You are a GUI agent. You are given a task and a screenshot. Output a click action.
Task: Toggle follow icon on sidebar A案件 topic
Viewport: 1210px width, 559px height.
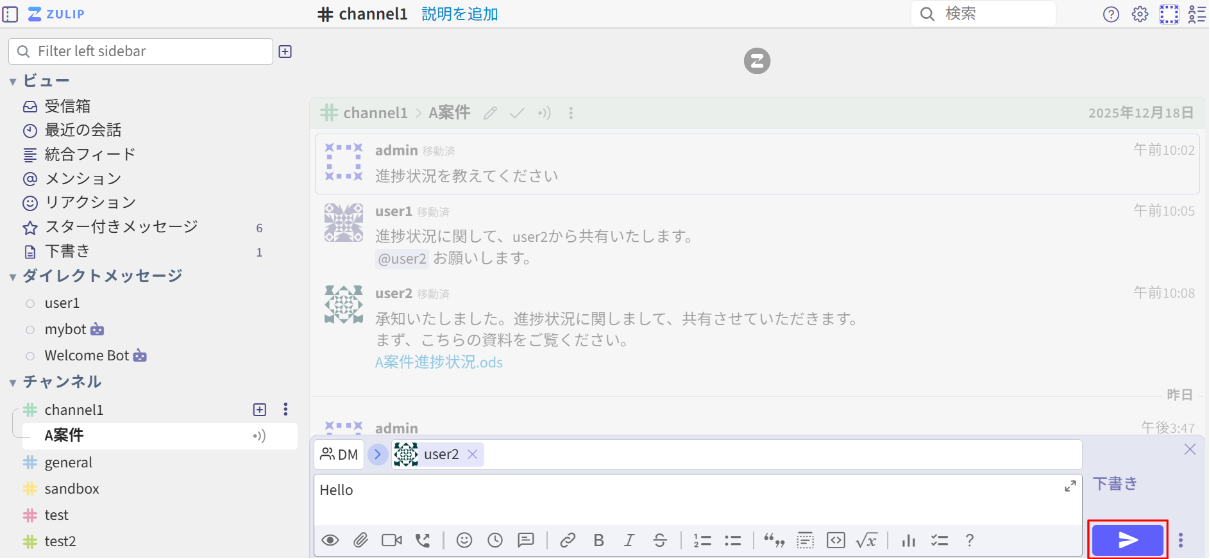tap(259, 436)
